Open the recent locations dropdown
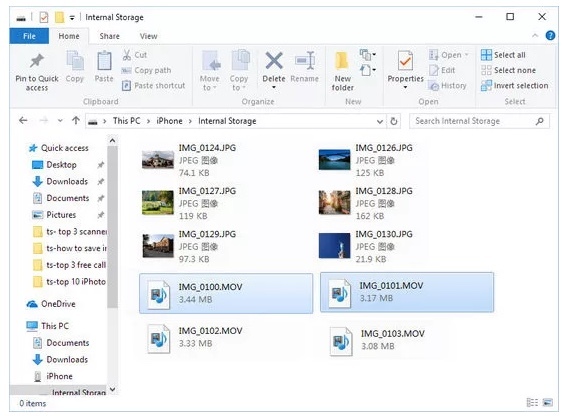Screen dimensions: 567x420 click(60, 121)
